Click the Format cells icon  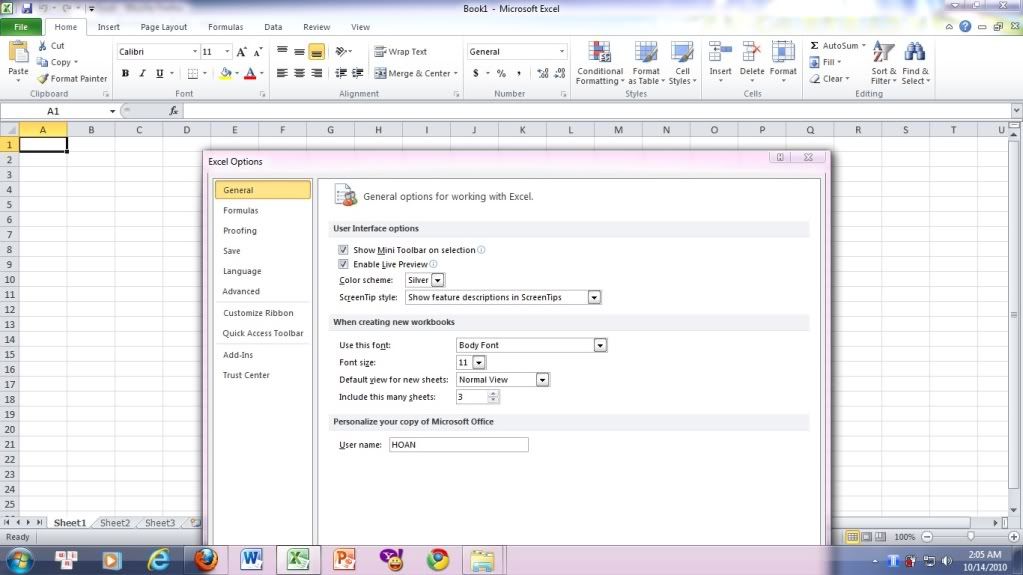[783, 52]
